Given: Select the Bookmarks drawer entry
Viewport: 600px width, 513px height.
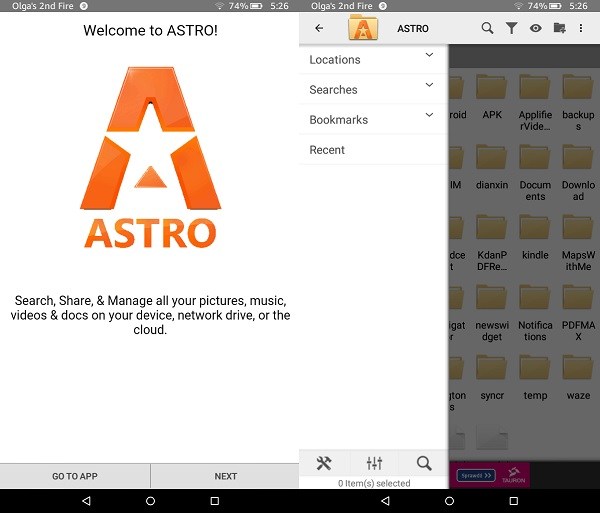Looking at the screenshot, I should coord(373,120).
